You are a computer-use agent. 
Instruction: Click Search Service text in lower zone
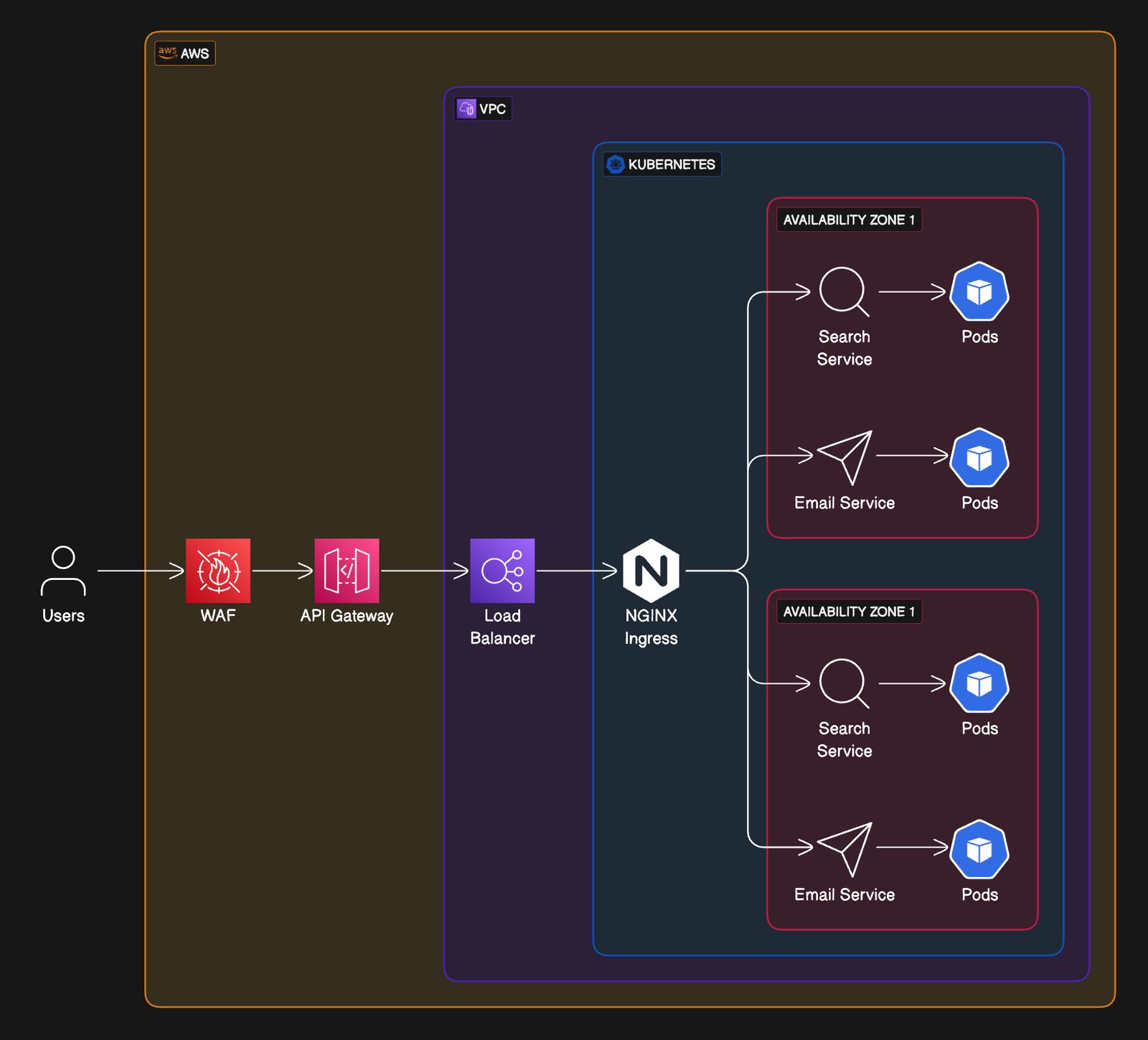click(844, 739)
